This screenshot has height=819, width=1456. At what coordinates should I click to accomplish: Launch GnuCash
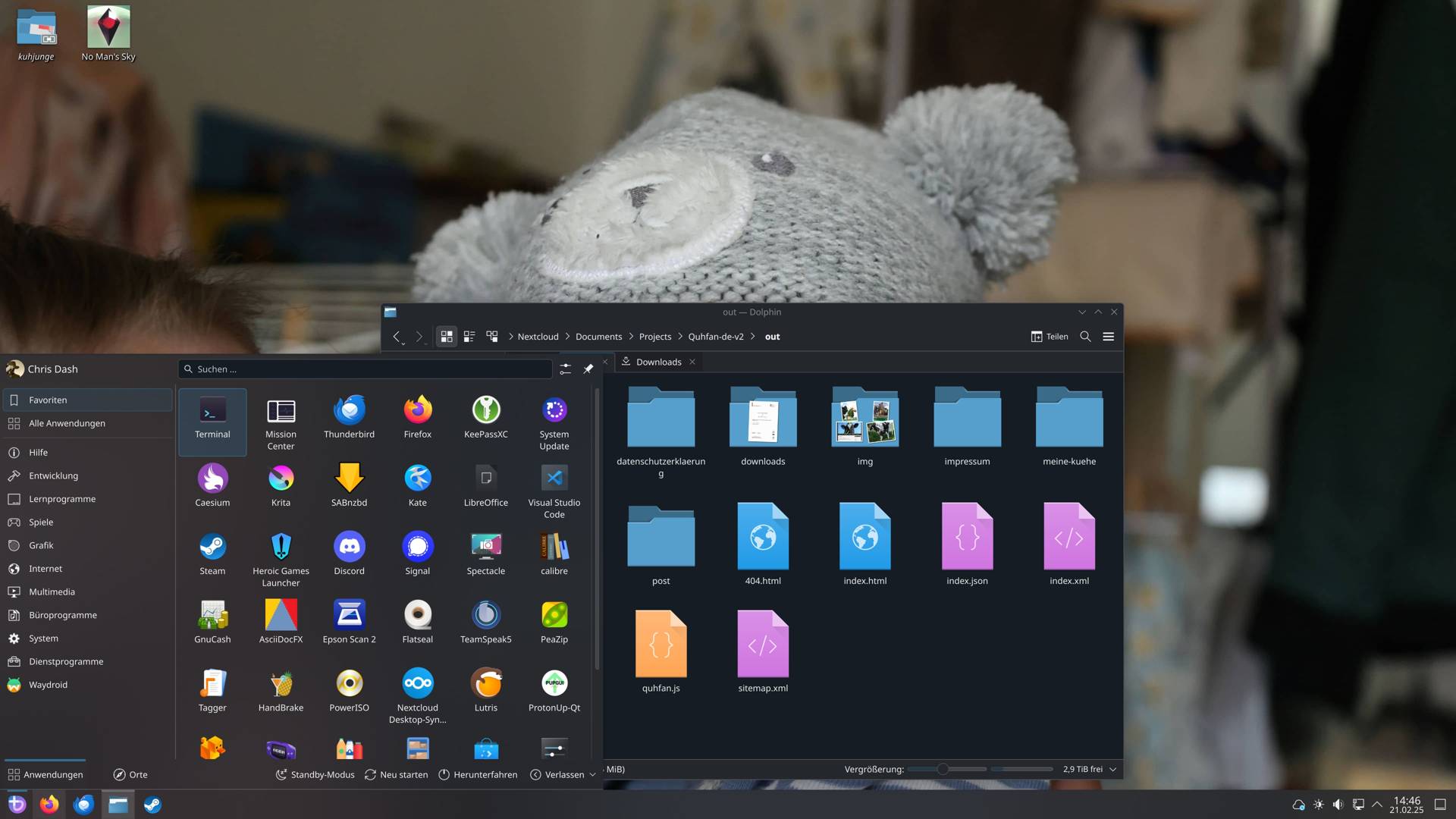[212, 626]
